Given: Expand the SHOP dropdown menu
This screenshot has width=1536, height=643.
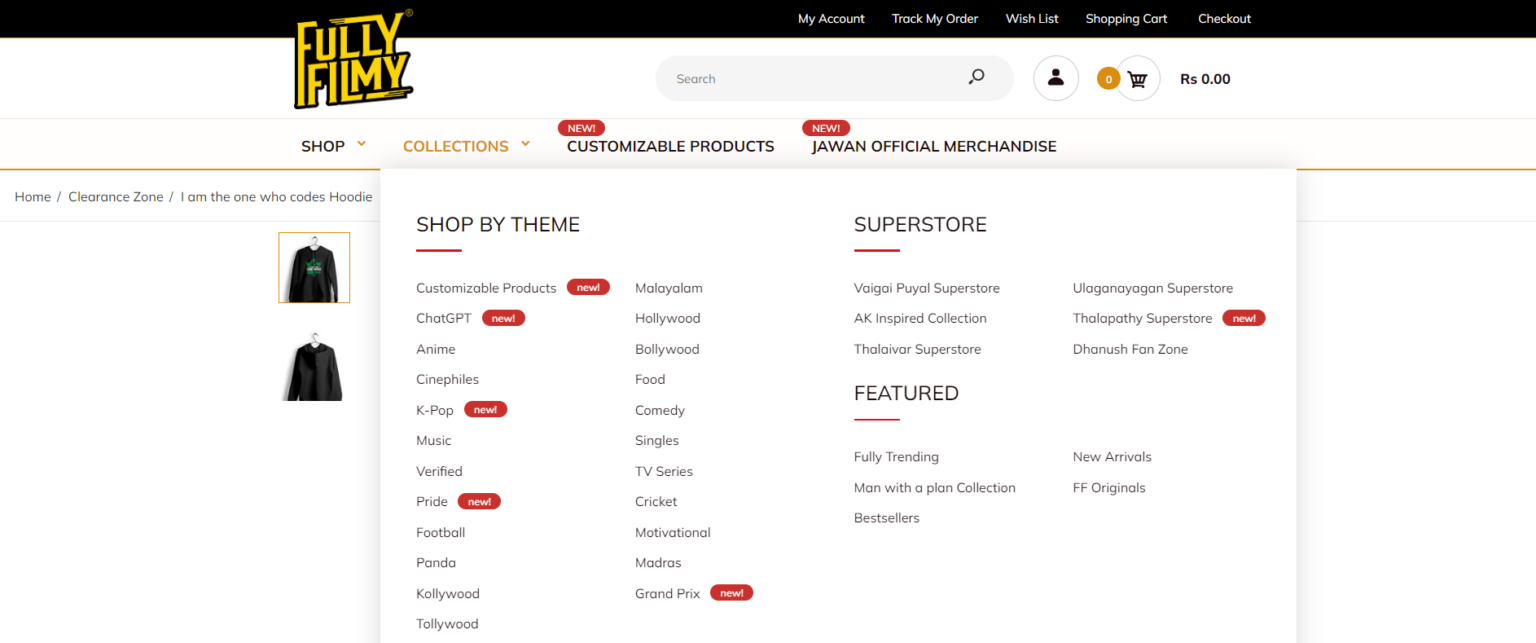Looking at the screenshot, I should click(x=325, y=145).
